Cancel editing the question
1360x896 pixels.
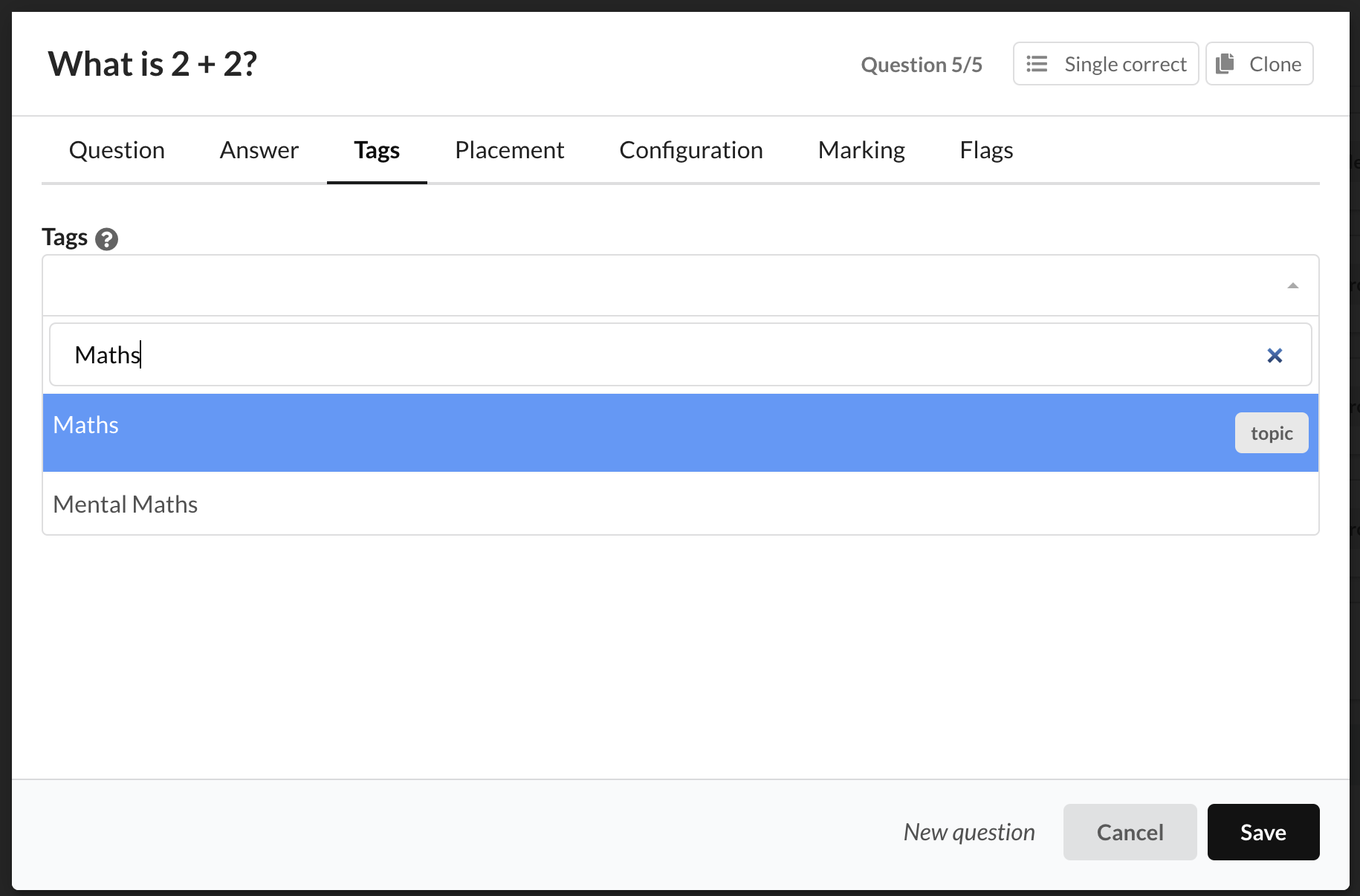pos(1130,832)
